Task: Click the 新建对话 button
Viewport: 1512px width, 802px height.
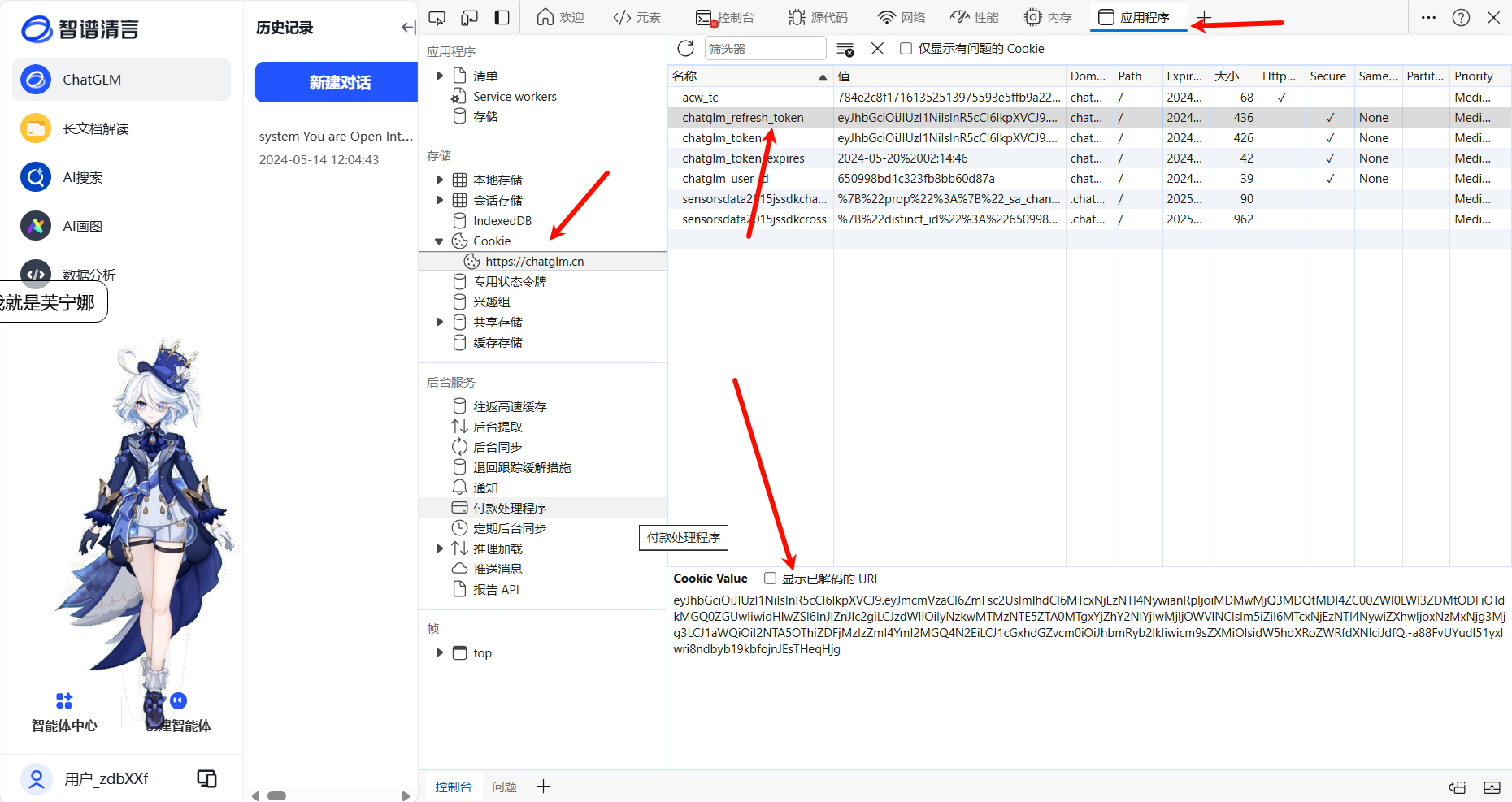Action: [x=337, y=82]
